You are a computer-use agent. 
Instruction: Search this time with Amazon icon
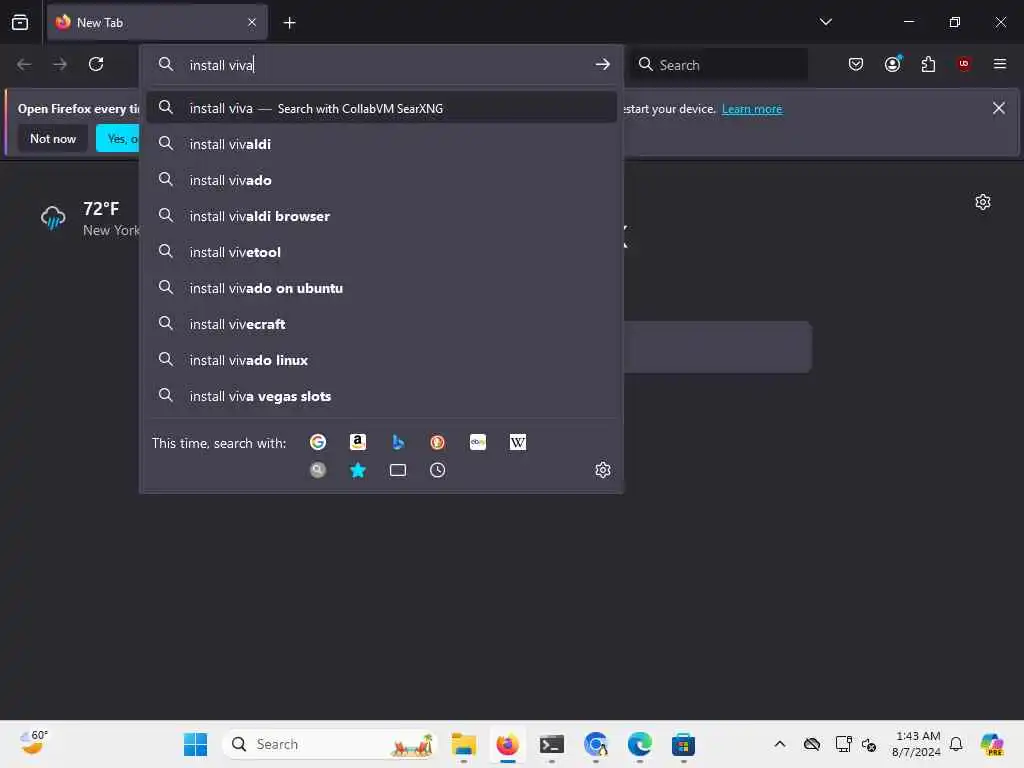click(358, 442)
